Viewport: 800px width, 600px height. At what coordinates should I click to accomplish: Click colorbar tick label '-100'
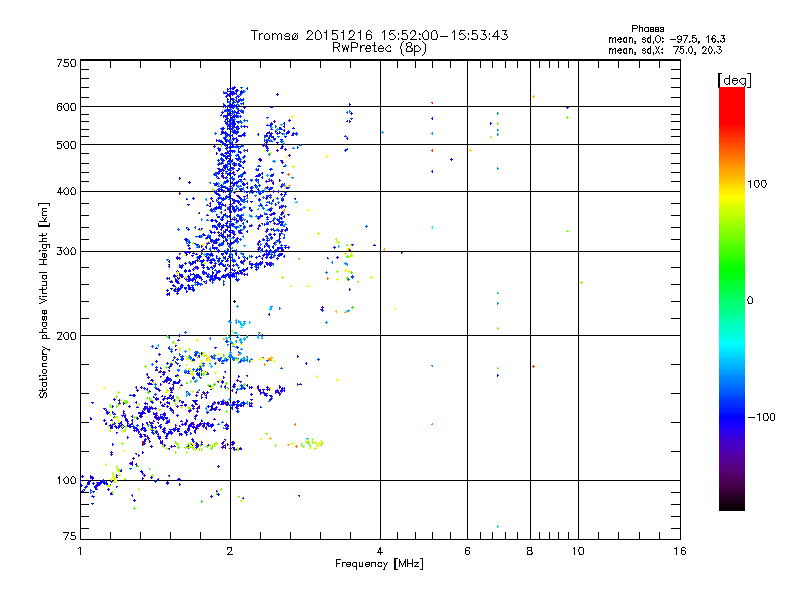pyautogui.click(x=761, y=417)
